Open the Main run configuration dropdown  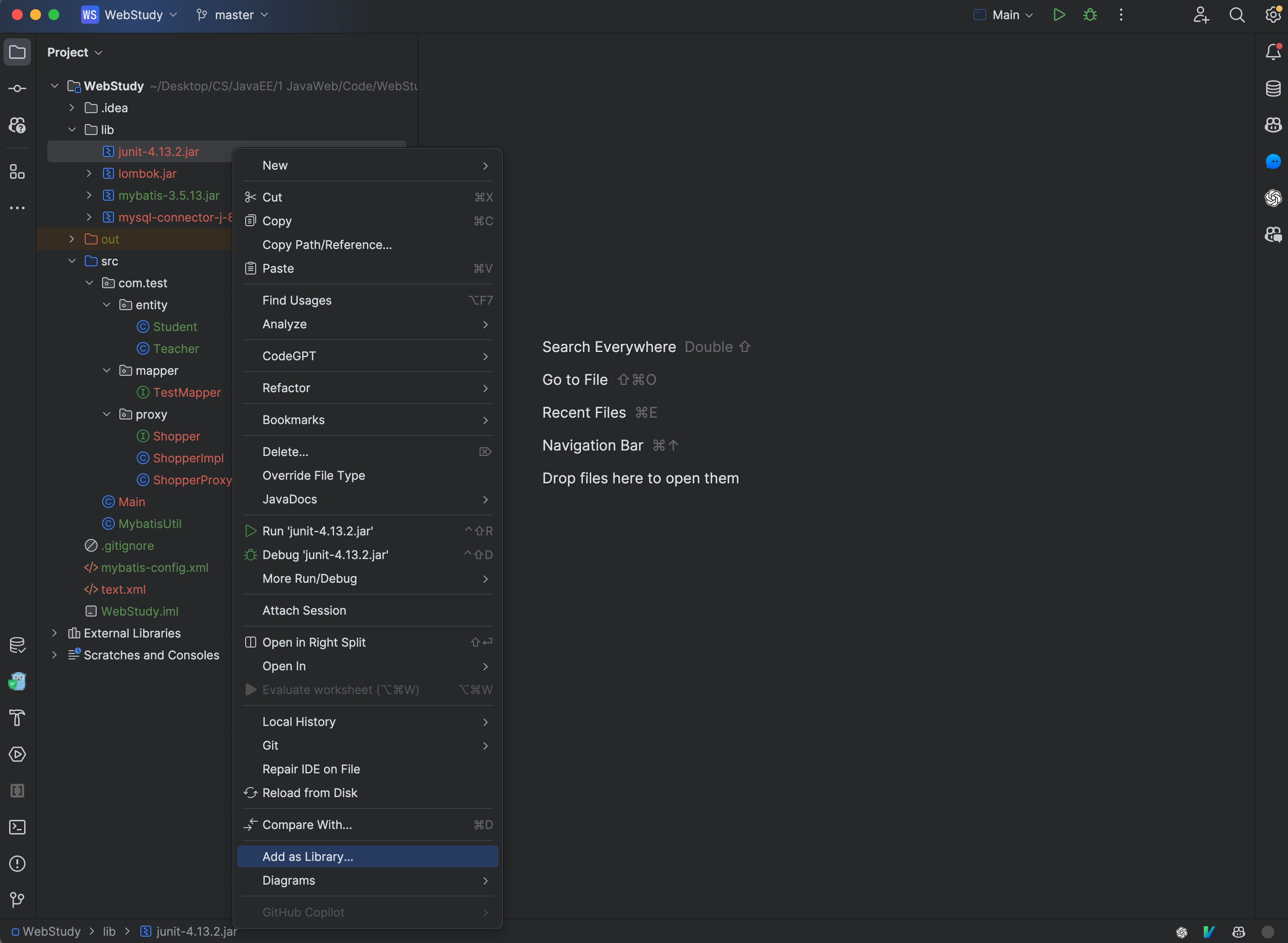coord(1004,15)
